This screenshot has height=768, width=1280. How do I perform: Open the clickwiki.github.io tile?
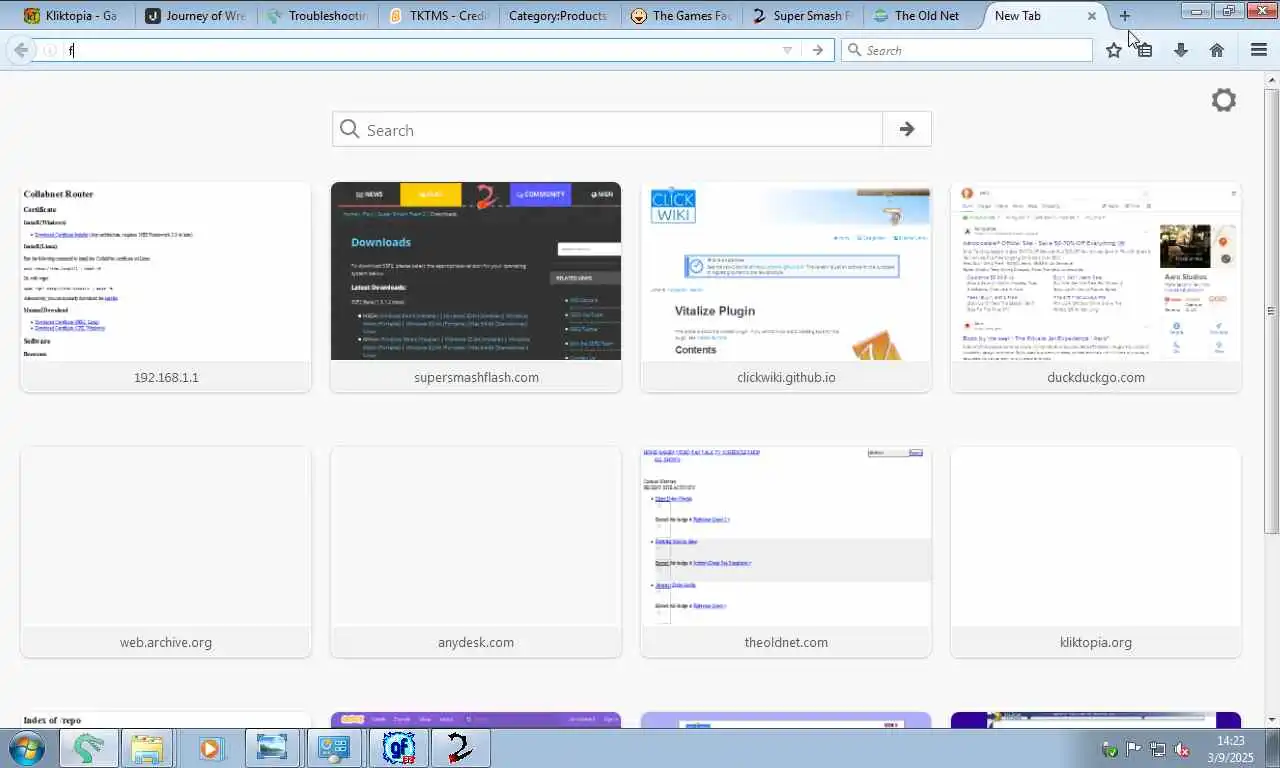786,287
